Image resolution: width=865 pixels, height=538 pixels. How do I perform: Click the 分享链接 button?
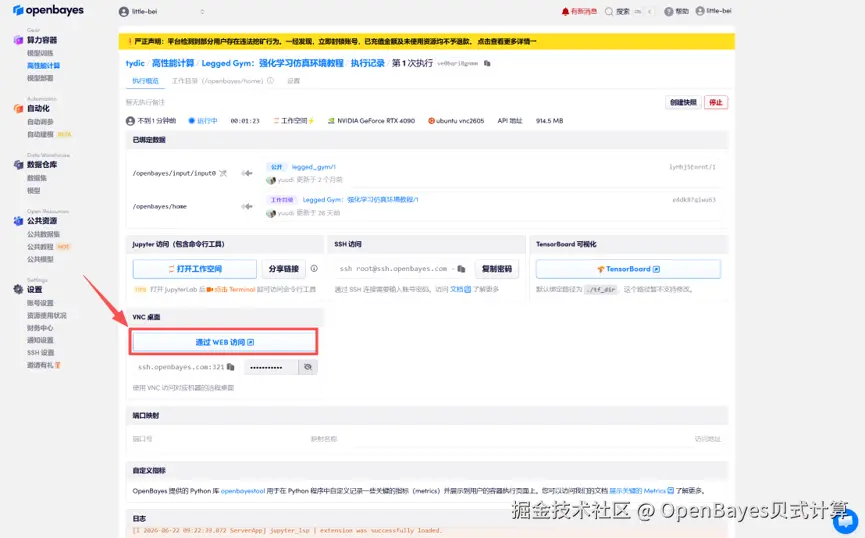click(x=284, y=269)
